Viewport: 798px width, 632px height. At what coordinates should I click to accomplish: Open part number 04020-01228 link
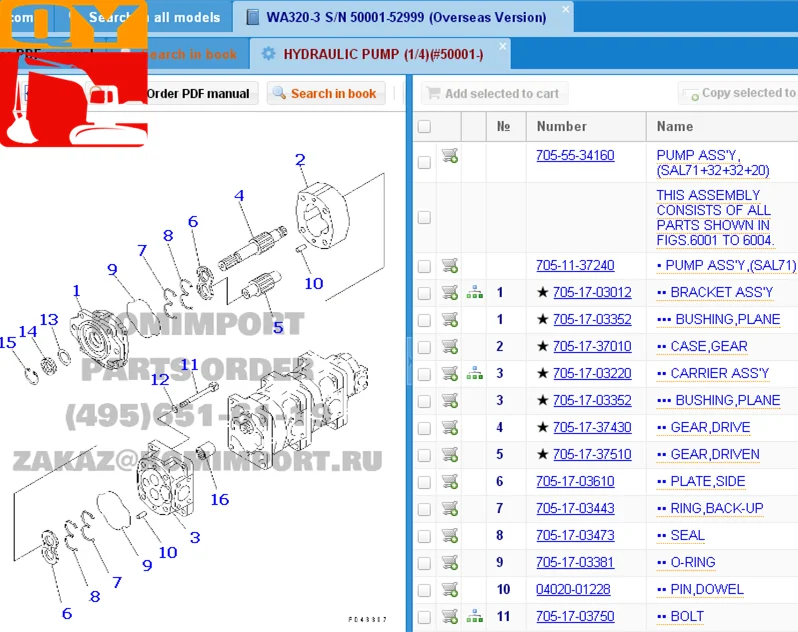[573, 589]
